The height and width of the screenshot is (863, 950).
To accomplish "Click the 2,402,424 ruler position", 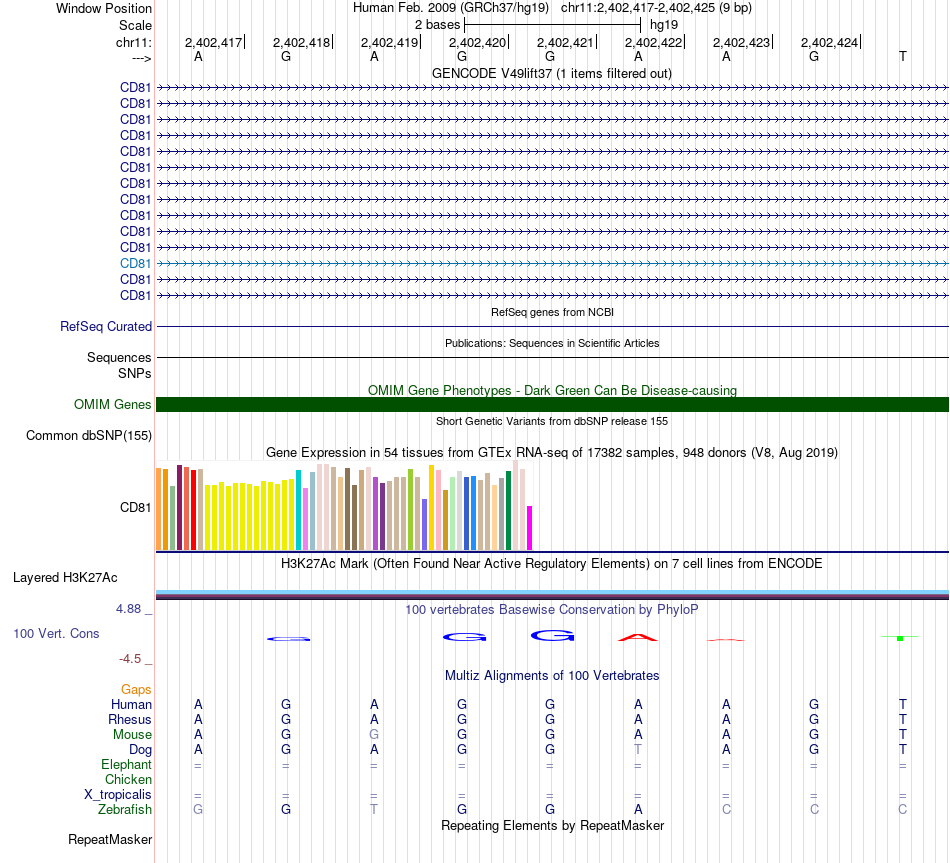I will tap(829, 42).
